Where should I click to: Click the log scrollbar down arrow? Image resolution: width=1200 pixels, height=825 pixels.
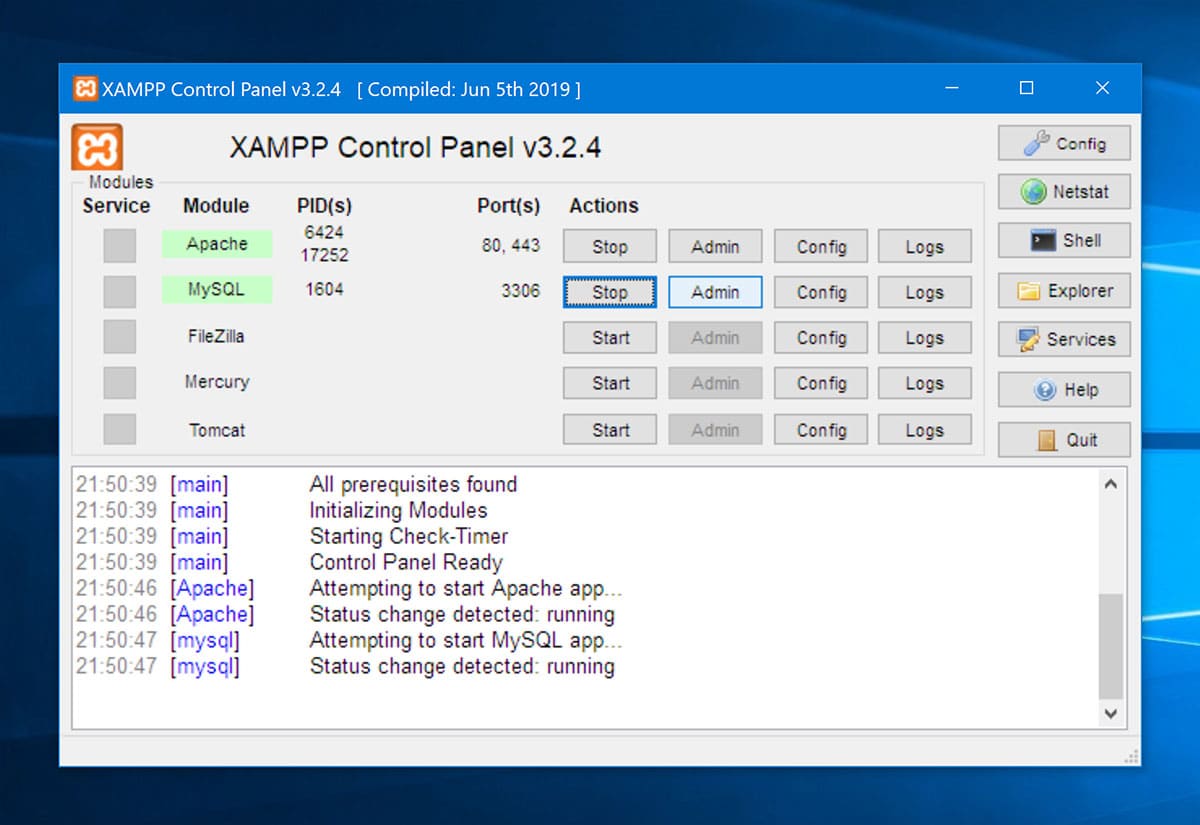(1111, 714)
